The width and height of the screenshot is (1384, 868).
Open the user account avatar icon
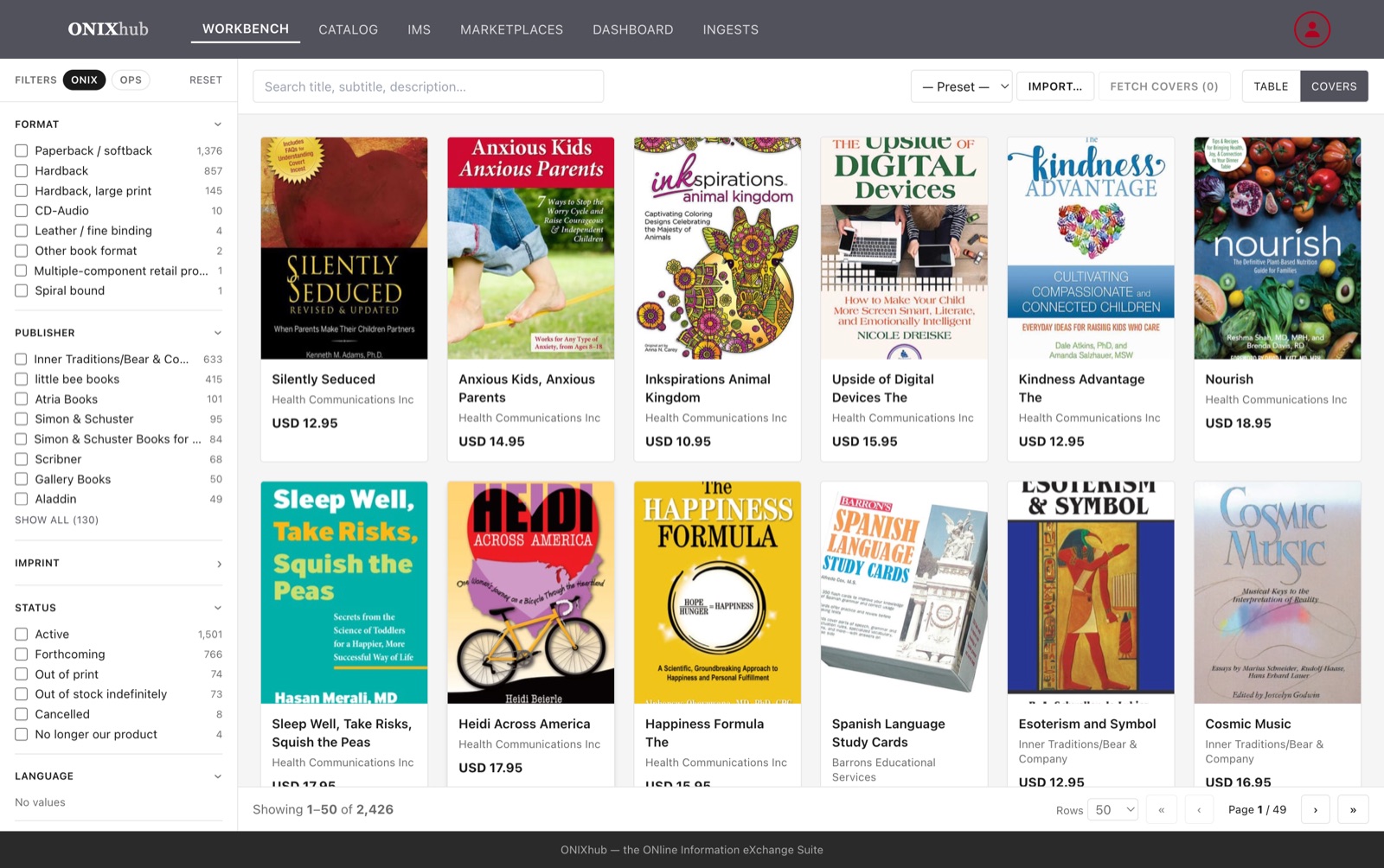coord(1311,29)
